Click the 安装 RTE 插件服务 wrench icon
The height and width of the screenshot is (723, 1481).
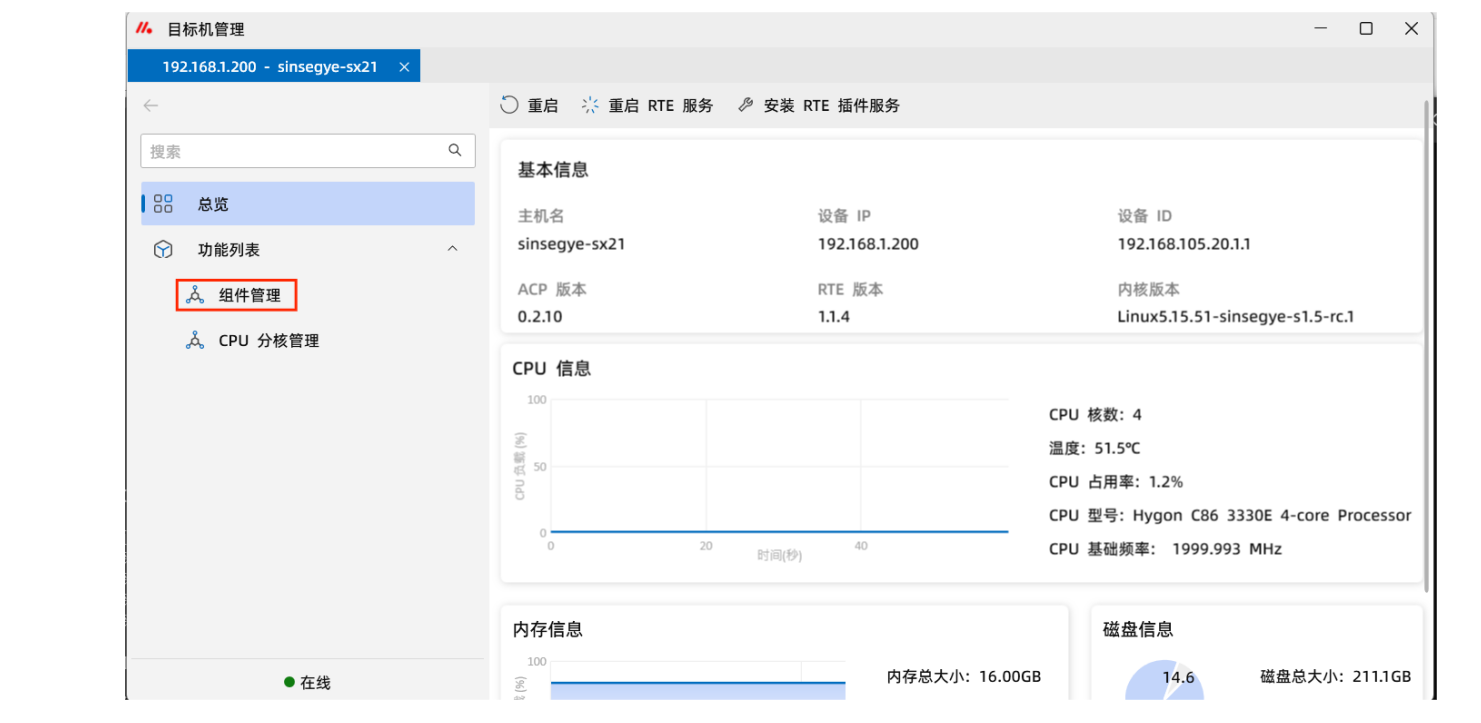coord(745,105)
